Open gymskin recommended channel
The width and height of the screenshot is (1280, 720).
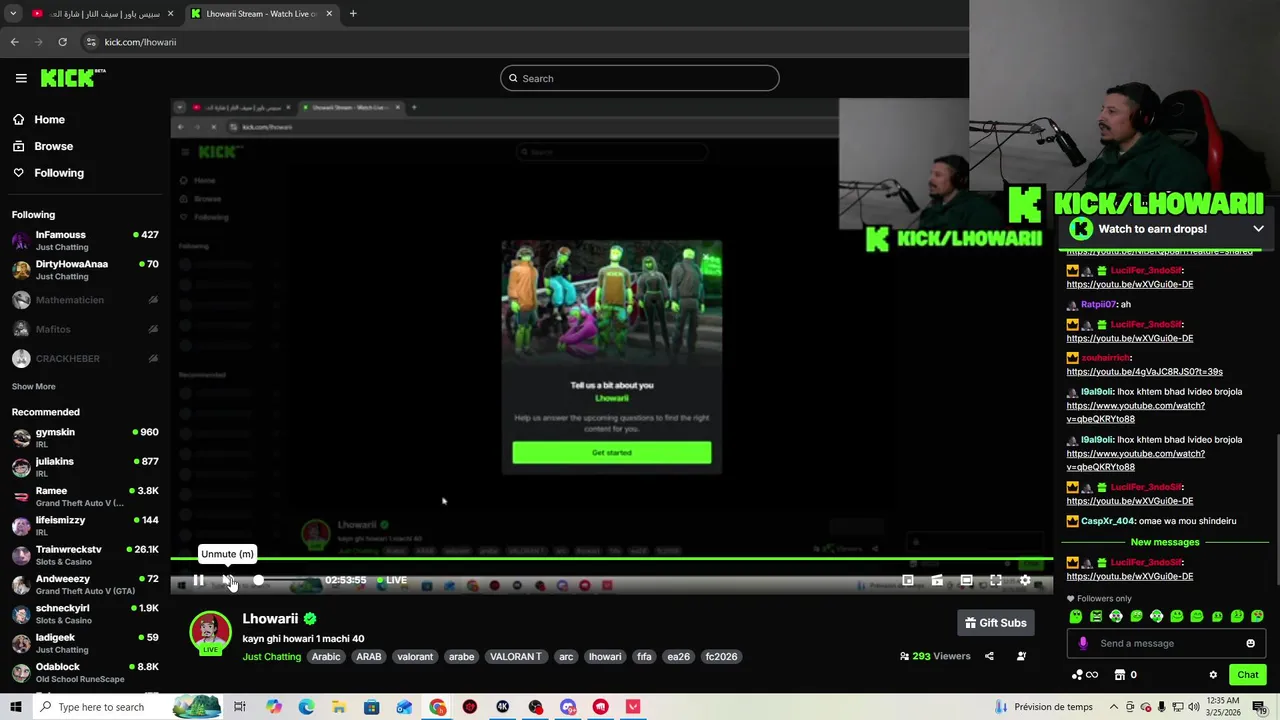[85, 438]
